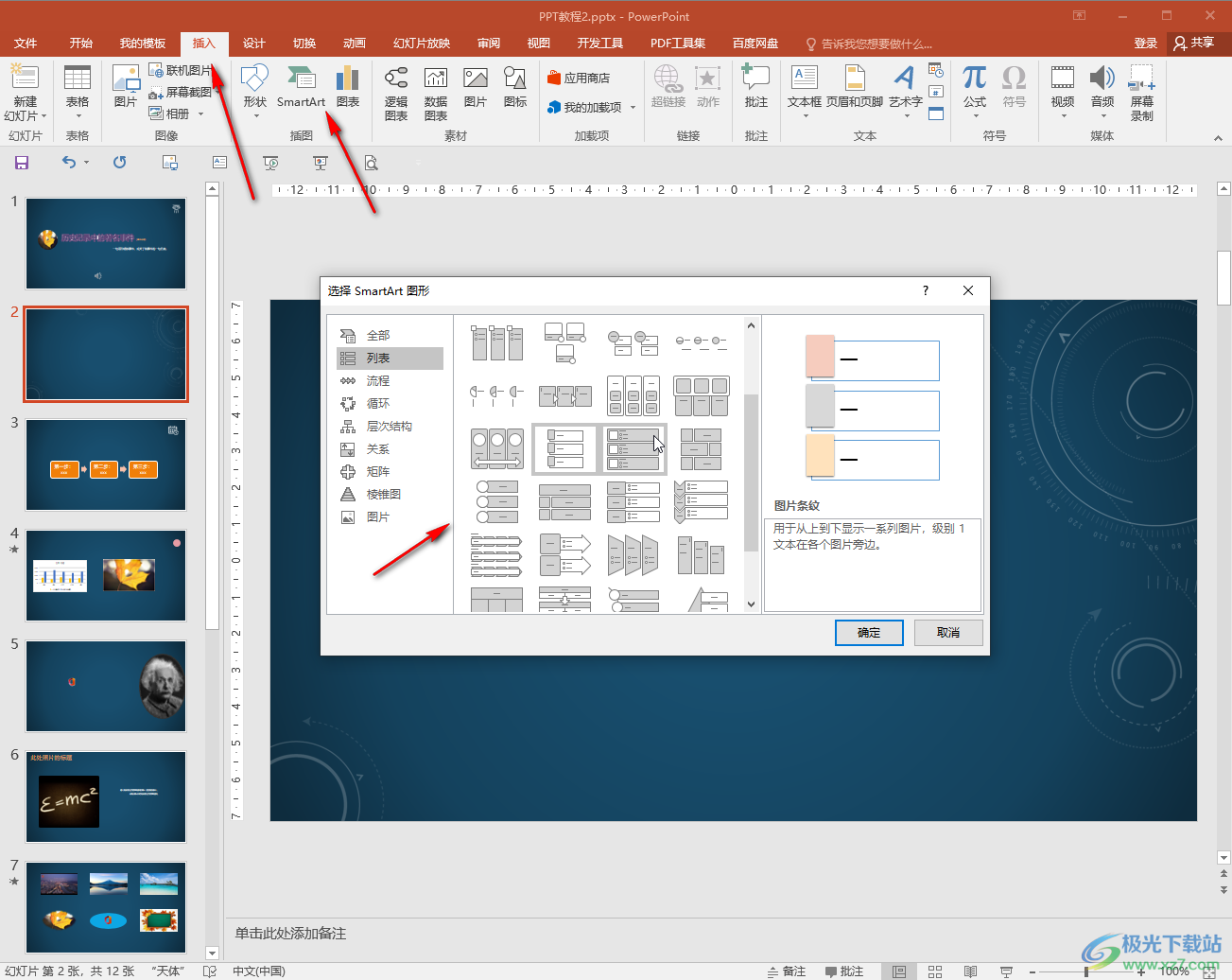The image size is (1232, 980).
Task: Insert a 表格 table from the ribbon
Action: tap(78, 86)
